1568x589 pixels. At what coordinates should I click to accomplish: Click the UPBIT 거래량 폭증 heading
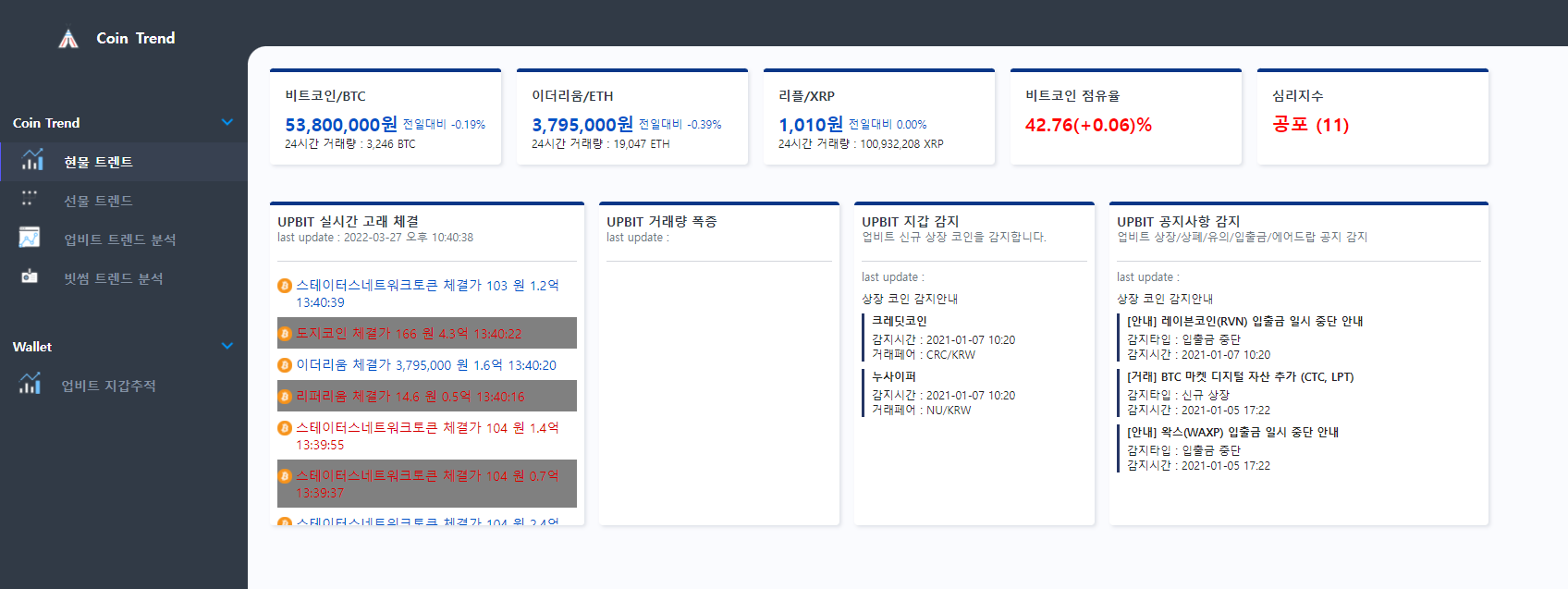click(662, 222)
